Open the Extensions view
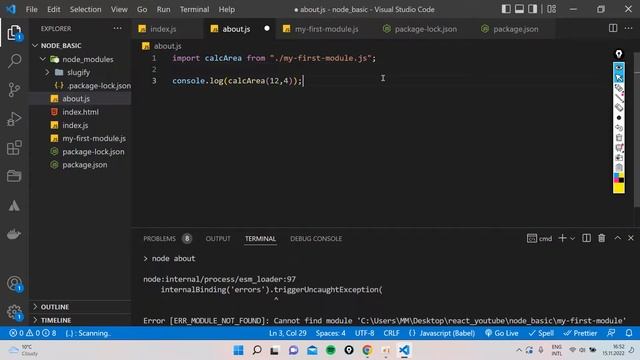Image resolution: width=640 pixels, height=360 pixels. 14,148
